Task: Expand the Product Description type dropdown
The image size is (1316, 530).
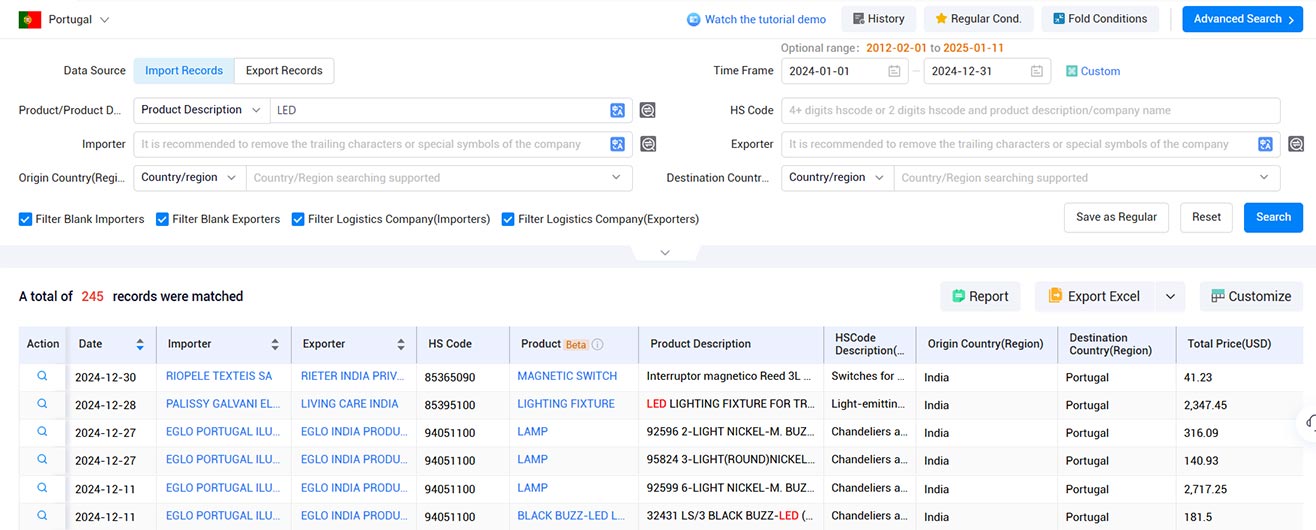Action: (x=201, y=110)
